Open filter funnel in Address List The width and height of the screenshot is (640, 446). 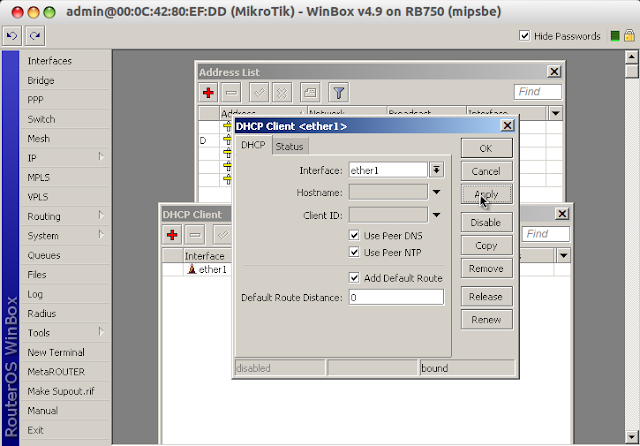[338, 93]
